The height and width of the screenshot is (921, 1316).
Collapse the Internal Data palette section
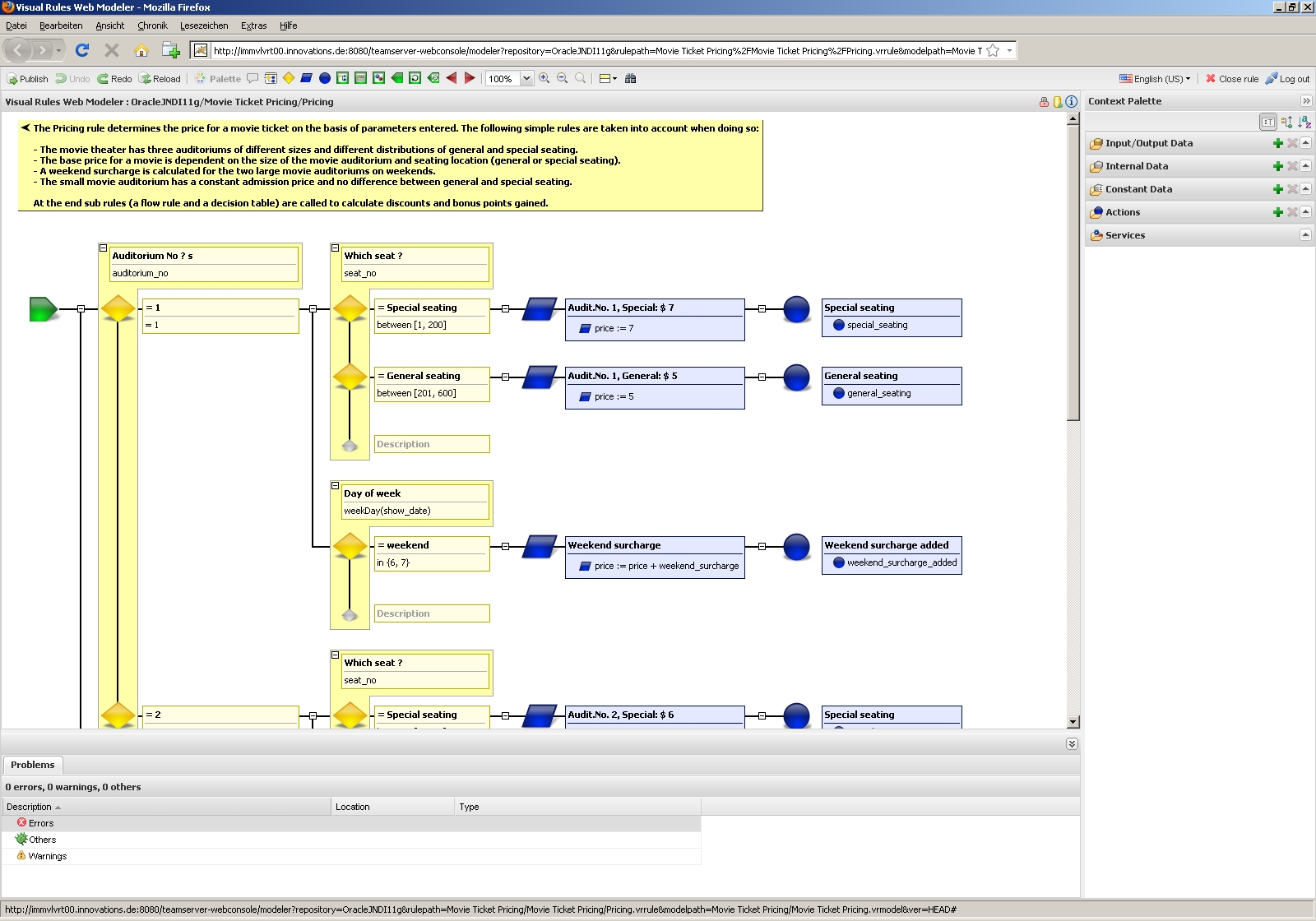[1305, 166]
